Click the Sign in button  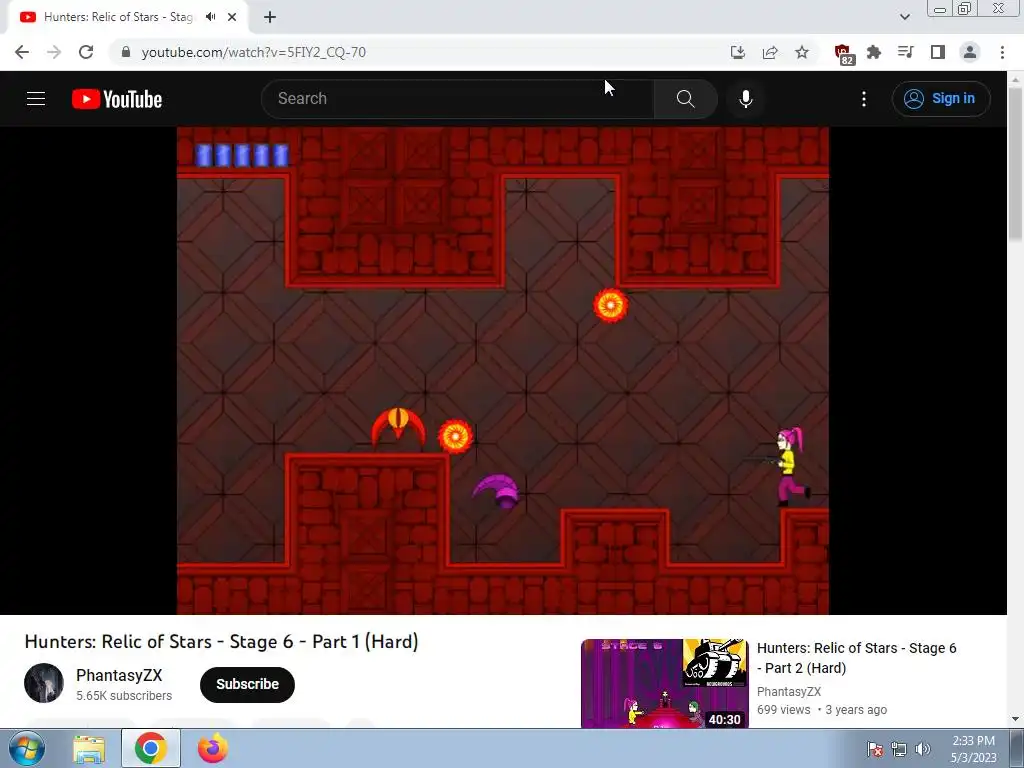click(940, 99)
